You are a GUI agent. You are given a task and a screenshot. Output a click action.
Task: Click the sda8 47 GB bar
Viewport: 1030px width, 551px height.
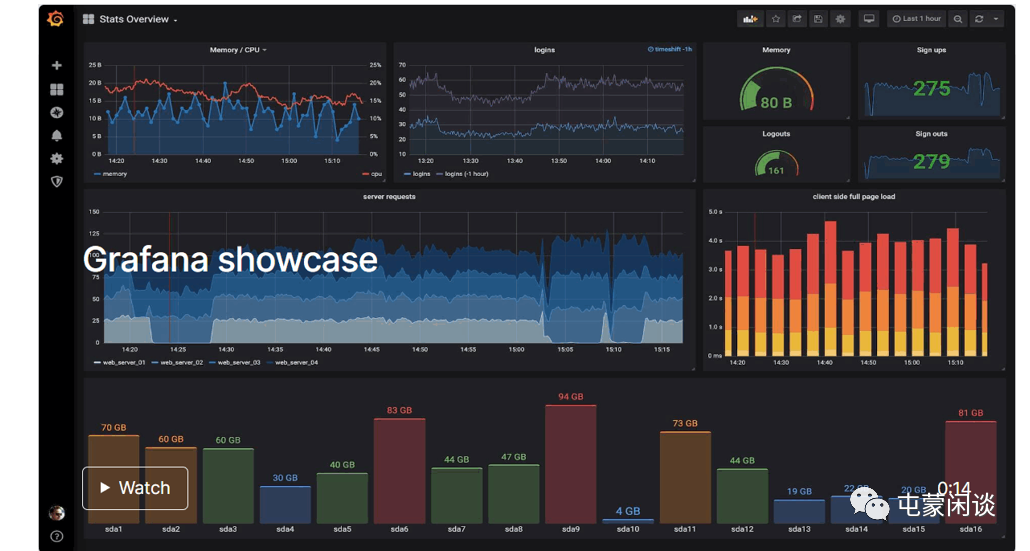(x=514, y=494)
